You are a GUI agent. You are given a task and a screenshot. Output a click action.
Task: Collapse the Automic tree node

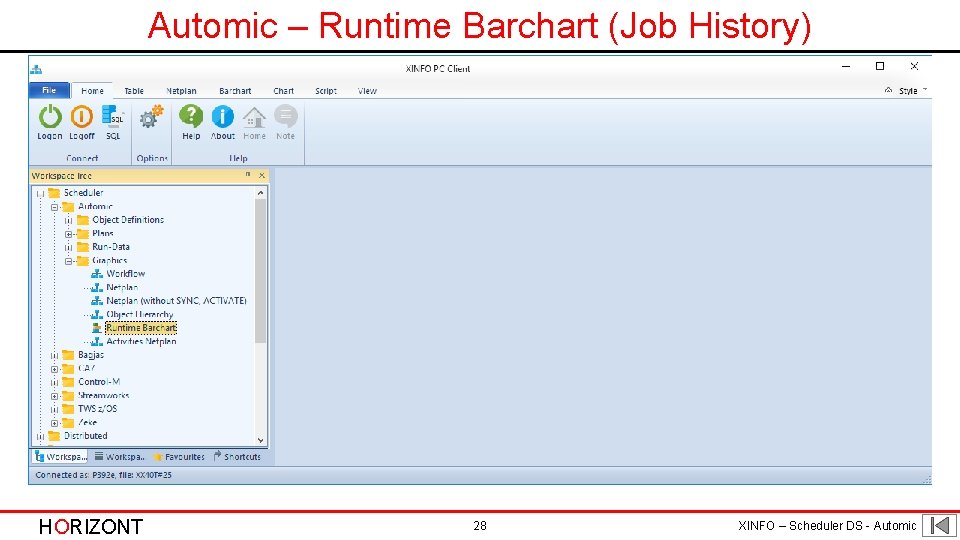click(x=54, y=207)
